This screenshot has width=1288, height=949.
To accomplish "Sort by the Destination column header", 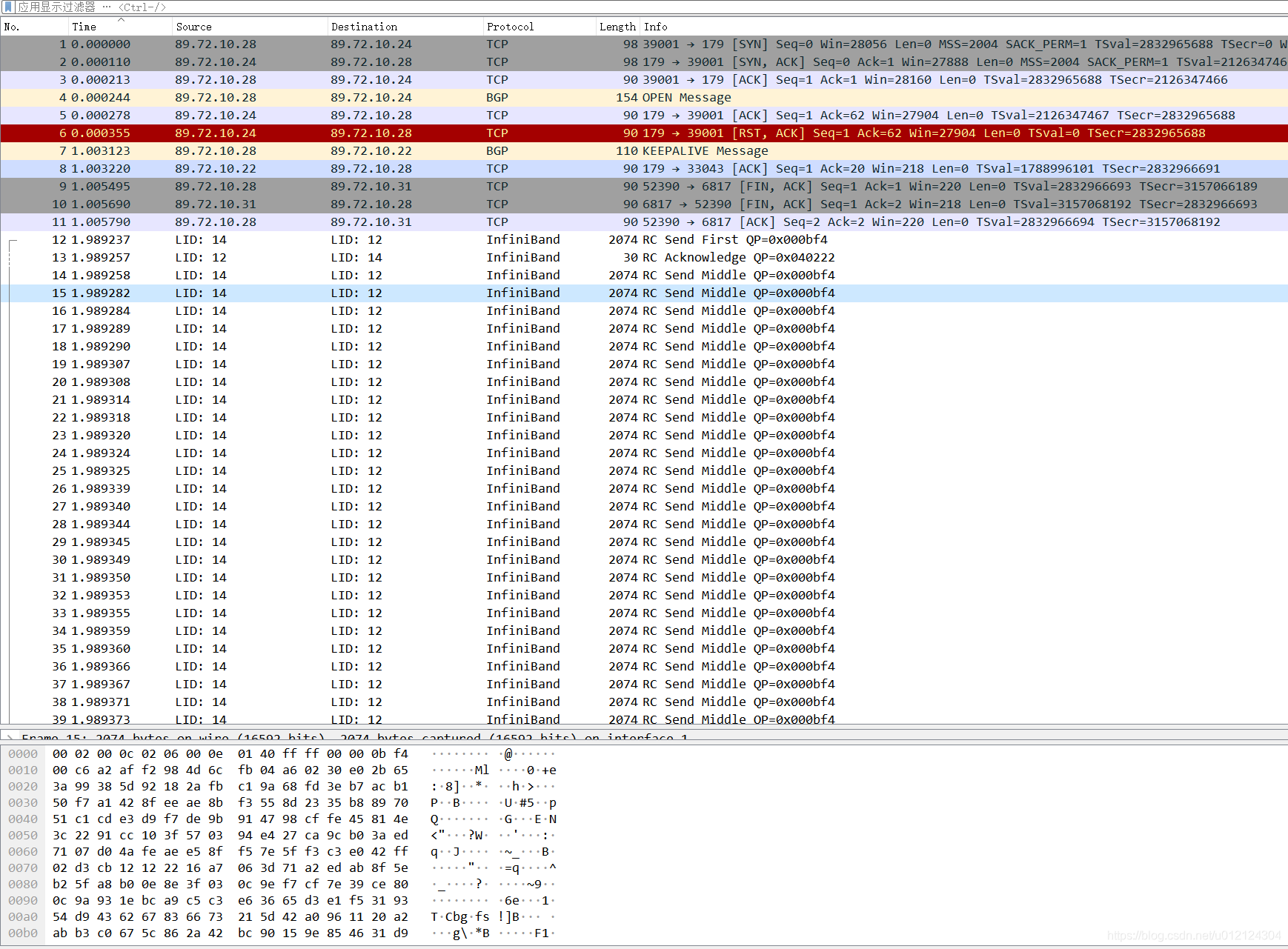I will (405, 27).
